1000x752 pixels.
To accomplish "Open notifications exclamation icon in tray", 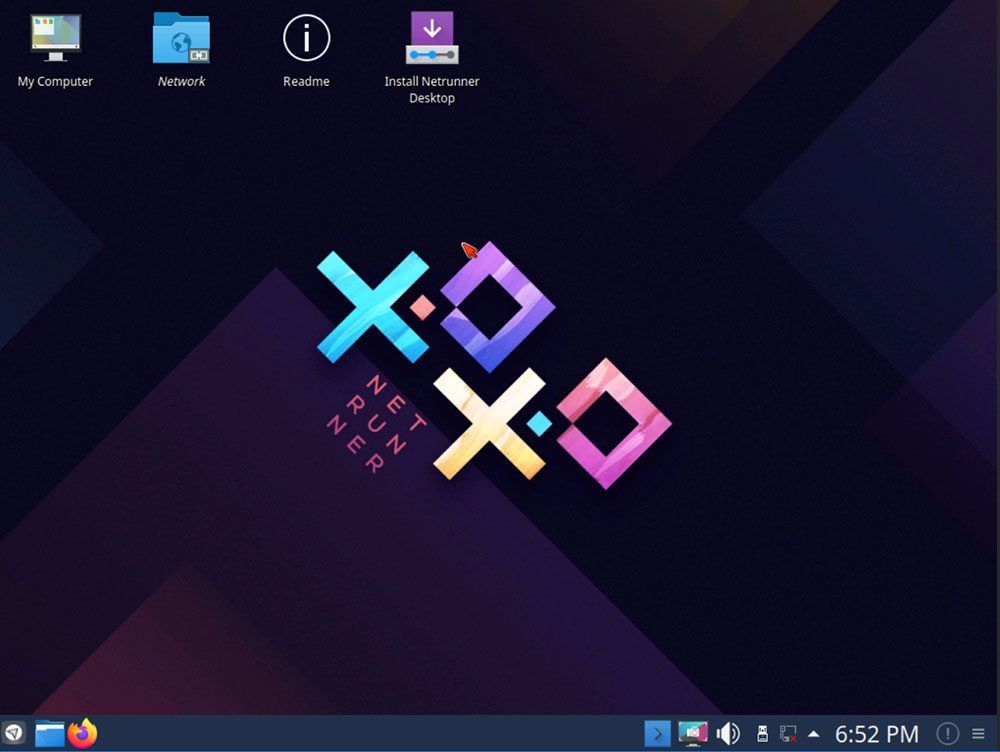I will [x=948, y=734].
